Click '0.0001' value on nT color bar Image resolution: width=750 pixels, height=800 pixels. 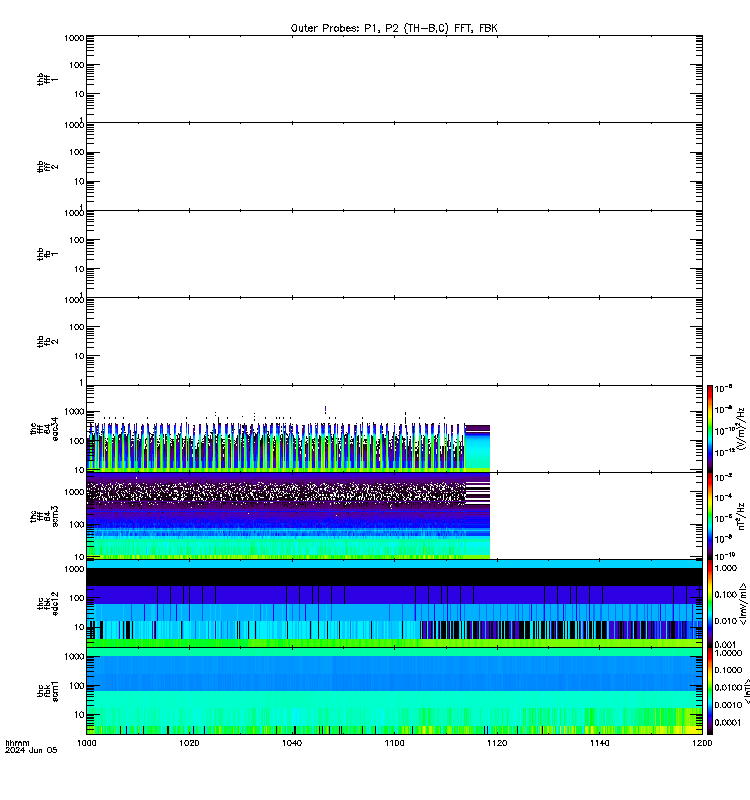pyautogui.click(x=728, y=722)
